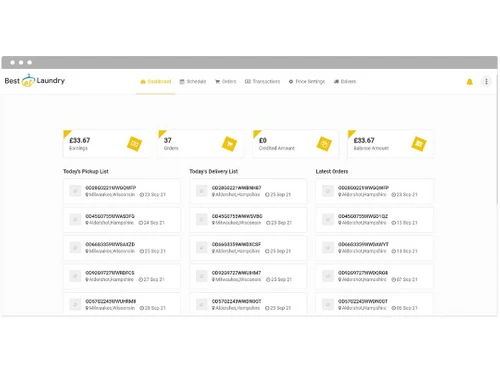Open delivery list thumbnail for order OD57
Viewport: 500px width, 375px height.
click(x=202, y=304)
